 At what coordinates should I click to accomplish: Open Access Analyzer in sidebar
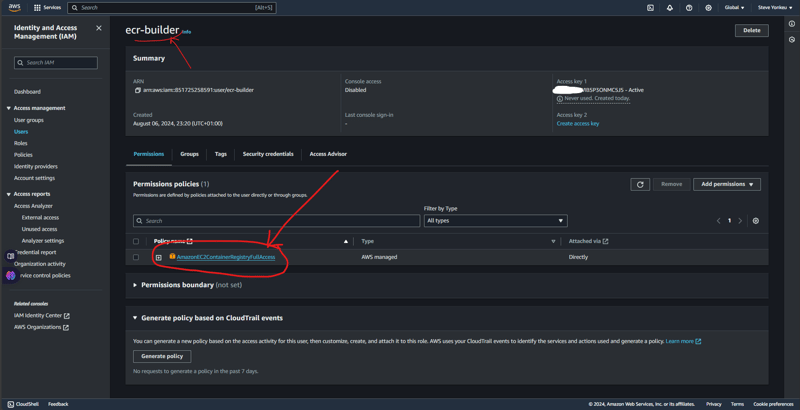[x=33, y=206]
